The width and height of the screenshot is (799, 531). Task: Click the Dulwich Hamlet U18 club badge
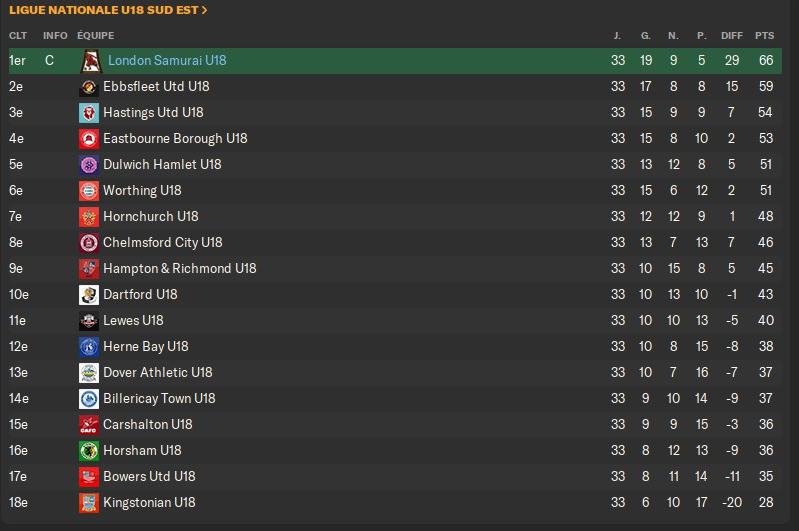pyautogui.click(x=88, y=165)
